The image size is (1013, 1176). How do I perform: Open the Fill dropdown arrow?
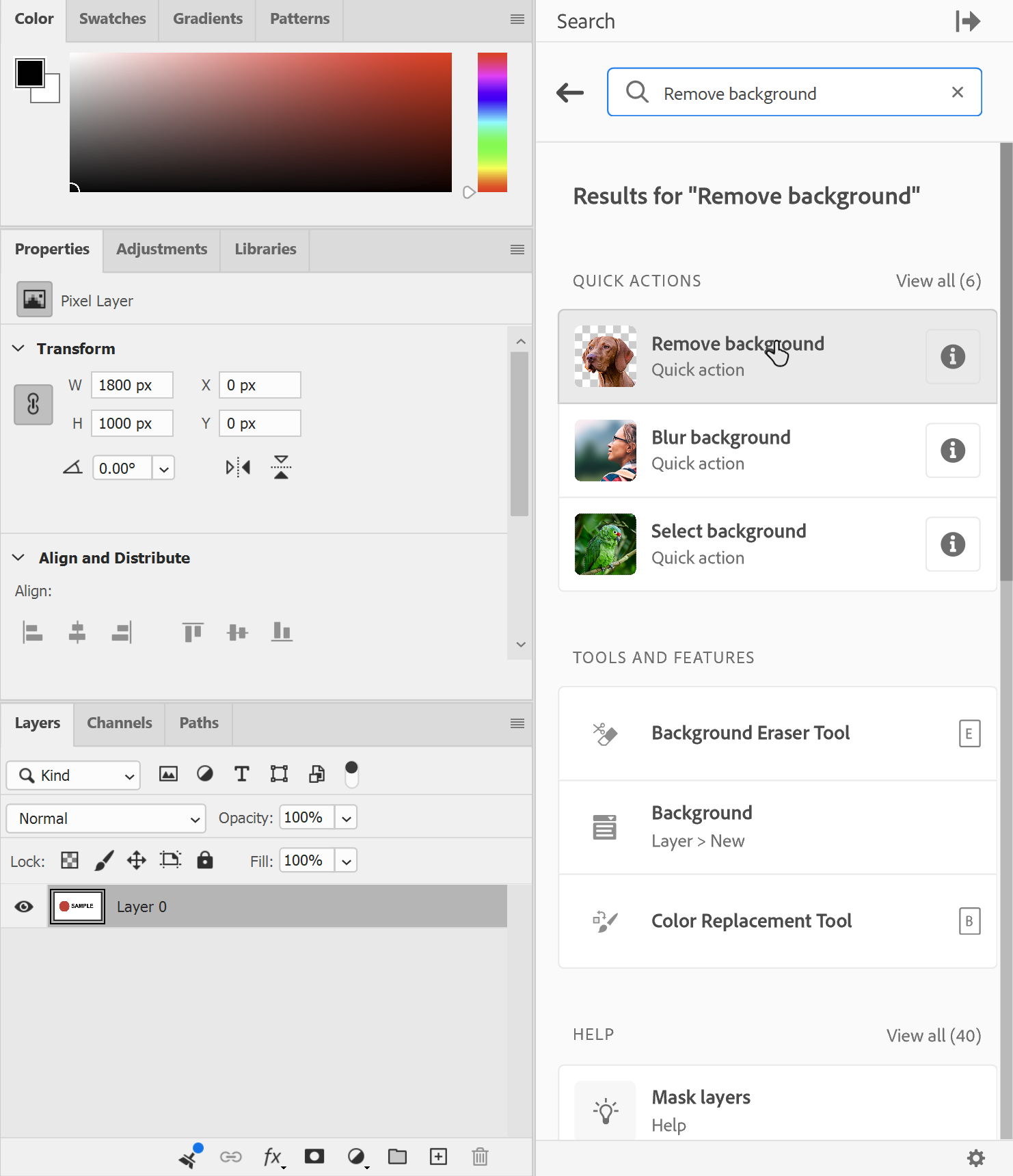click(x=347, y=861)
